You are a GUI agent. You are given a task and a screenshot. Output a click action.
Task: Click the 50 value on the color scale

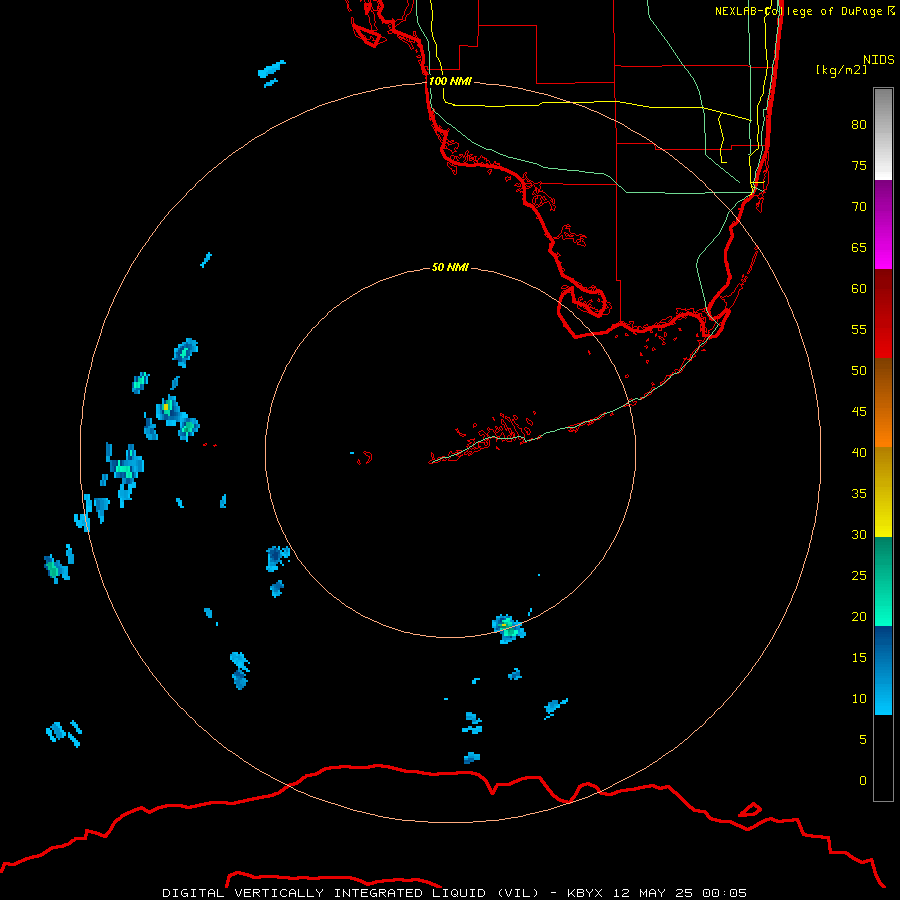point(859,370)
